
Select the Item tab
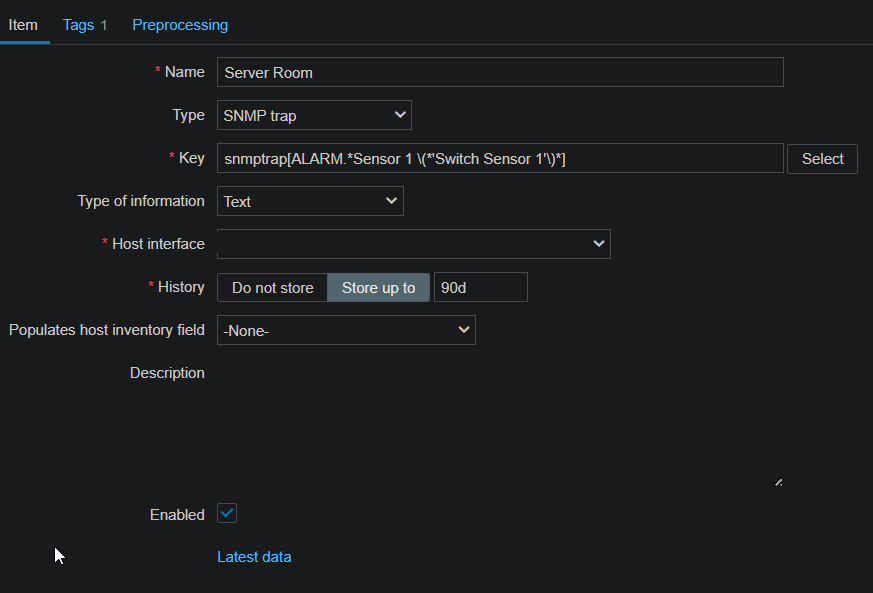23,25
